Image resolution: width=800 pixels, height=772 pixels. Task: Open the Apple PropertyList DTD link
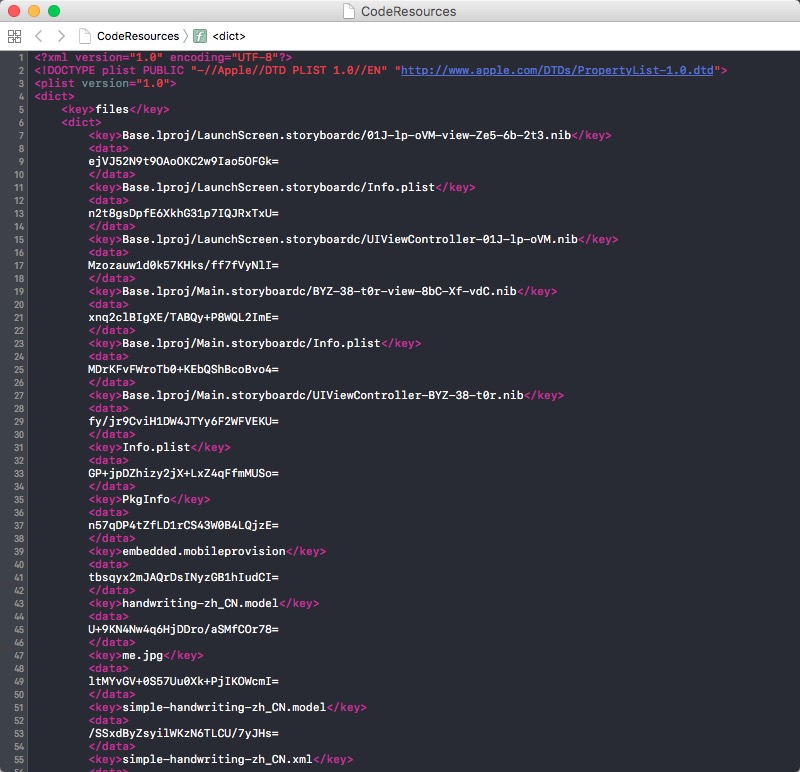[559, 70]
